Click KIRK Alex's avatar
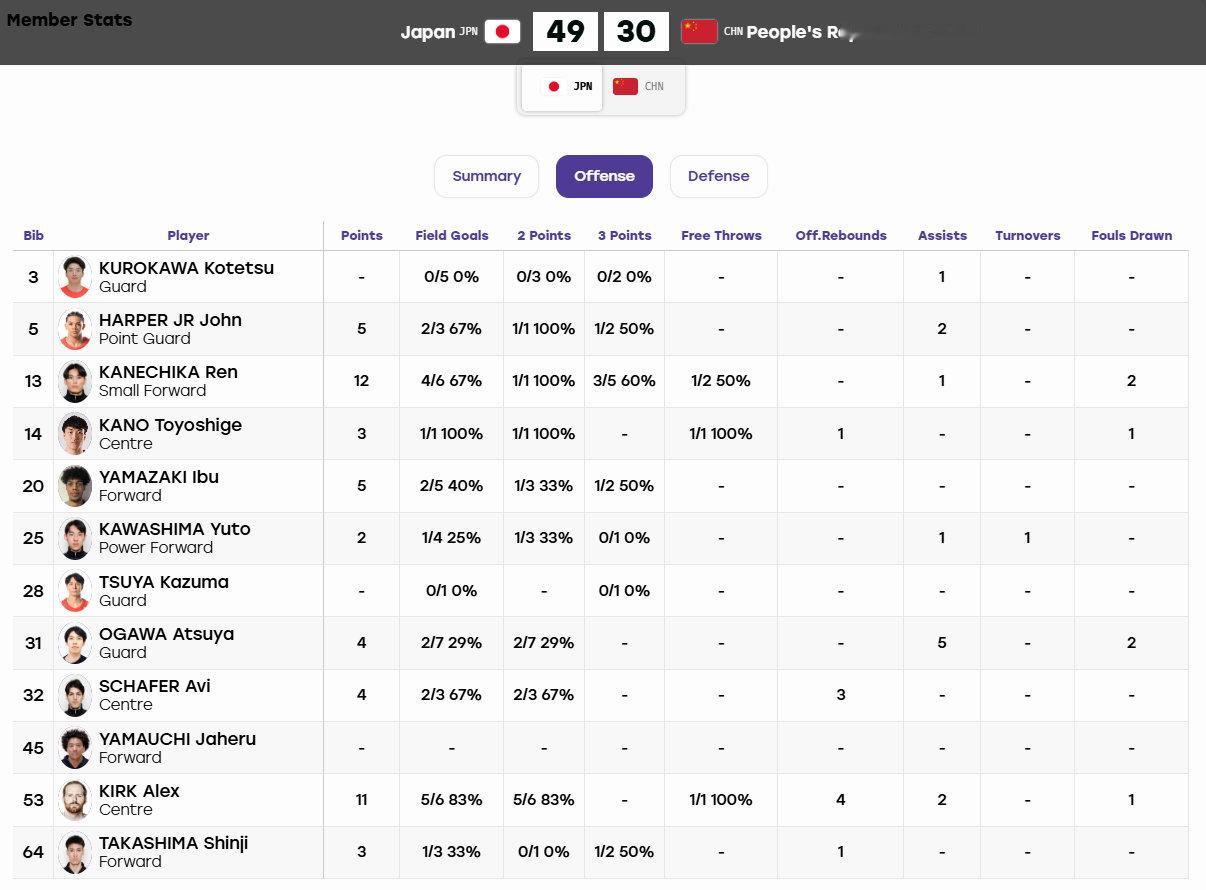Screen dimensions: 1206x890 coord(75,800)
